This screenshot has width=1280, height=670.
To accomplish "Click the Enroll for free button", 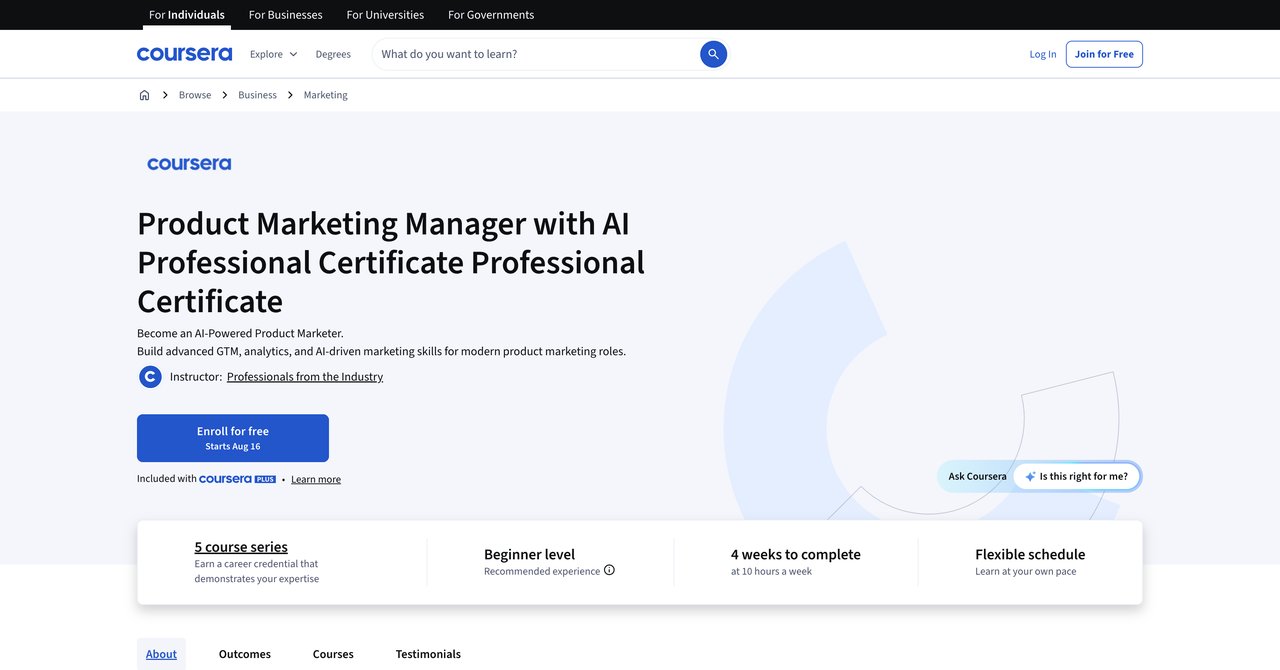I will click(x=233, y=438).
